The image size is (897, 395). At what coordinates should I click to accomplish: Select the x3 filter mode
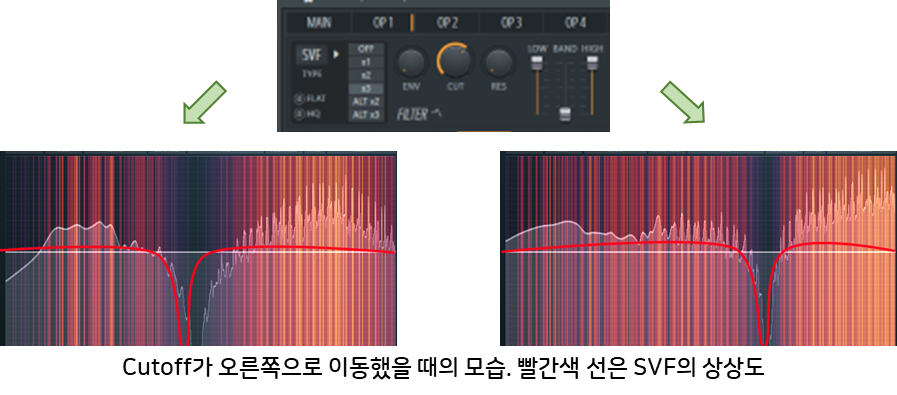(366, 88)
